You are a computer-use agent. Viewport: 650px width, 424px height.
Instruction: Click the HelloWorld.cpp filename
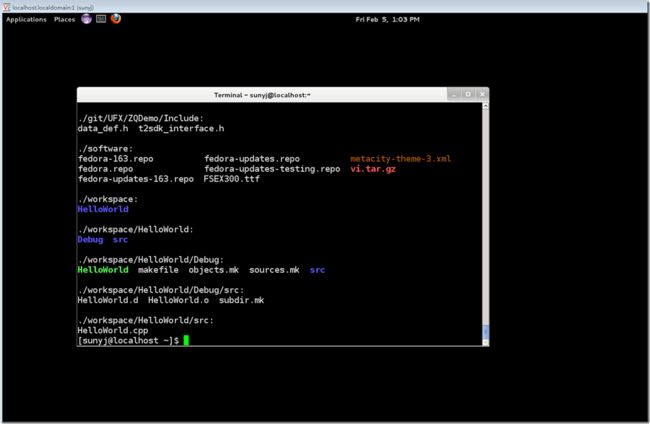click(x=113, y=330)
